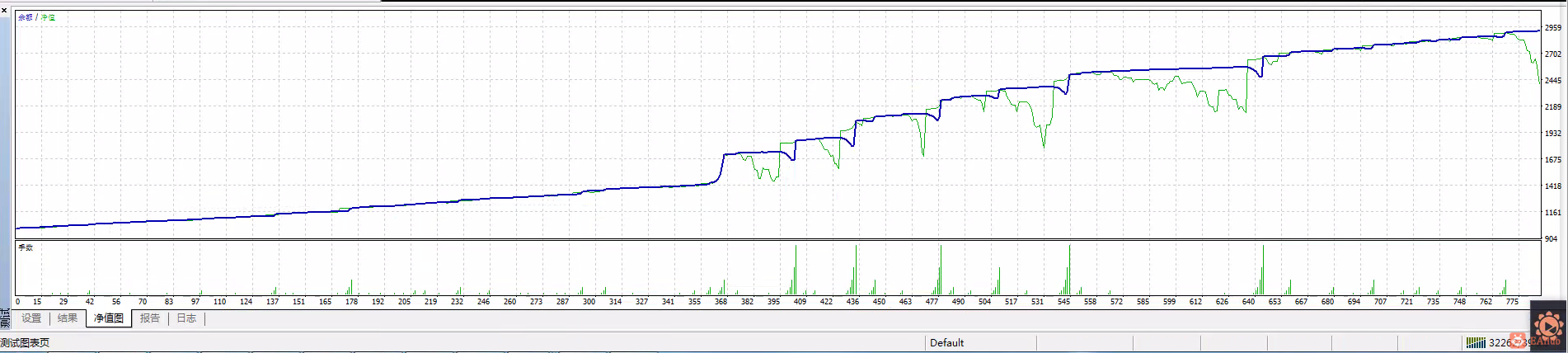Click the 178 mark on the horizontal axis
The width and height of the screenshot is (1568, 353).
click(x=351, y=302)
